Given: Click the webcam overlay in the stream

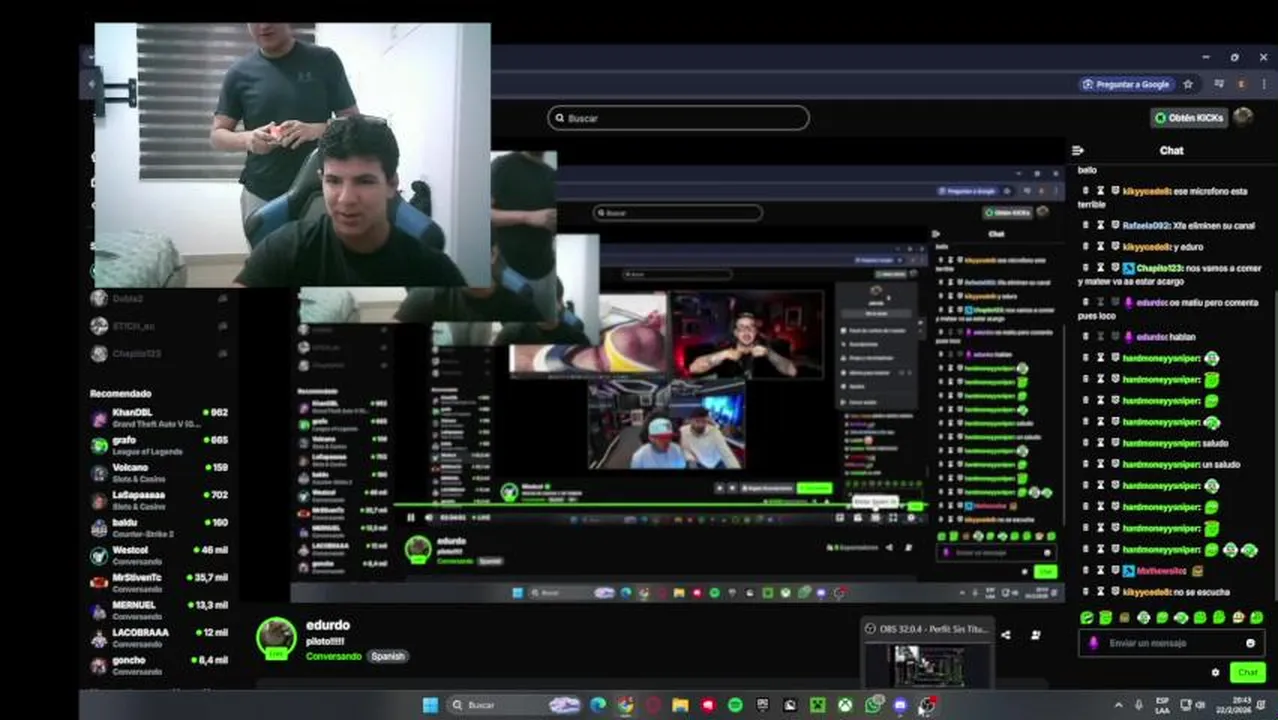Looking at the screenshot, I should [x=293, y=155].
